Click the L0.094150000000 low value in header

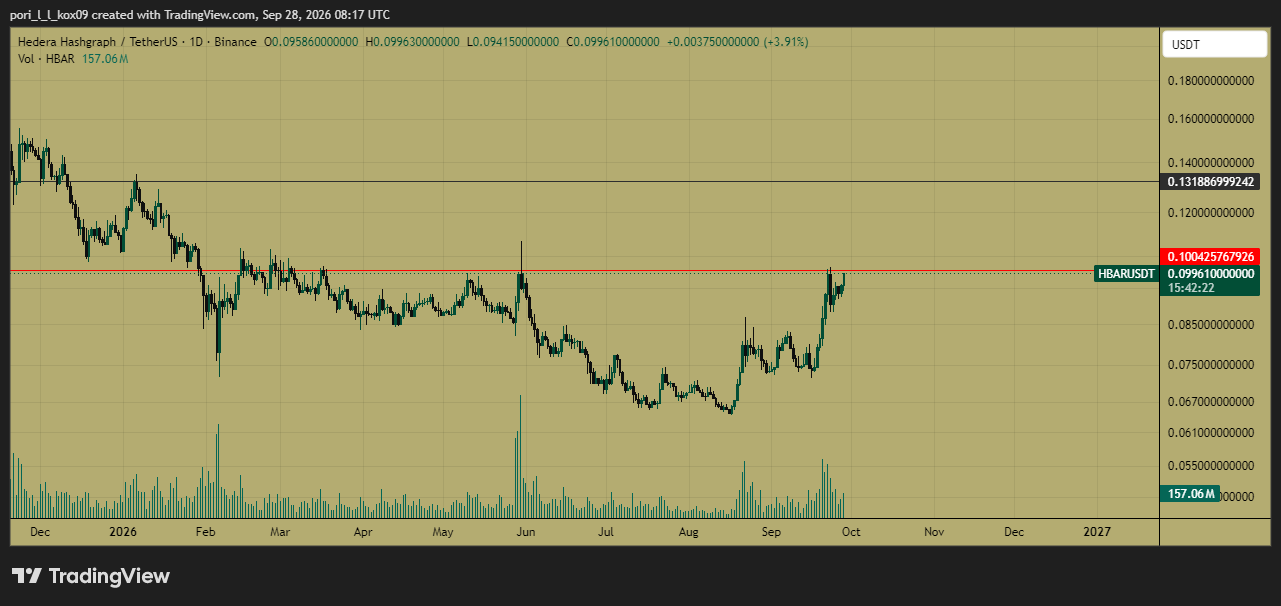pos(513,42)
